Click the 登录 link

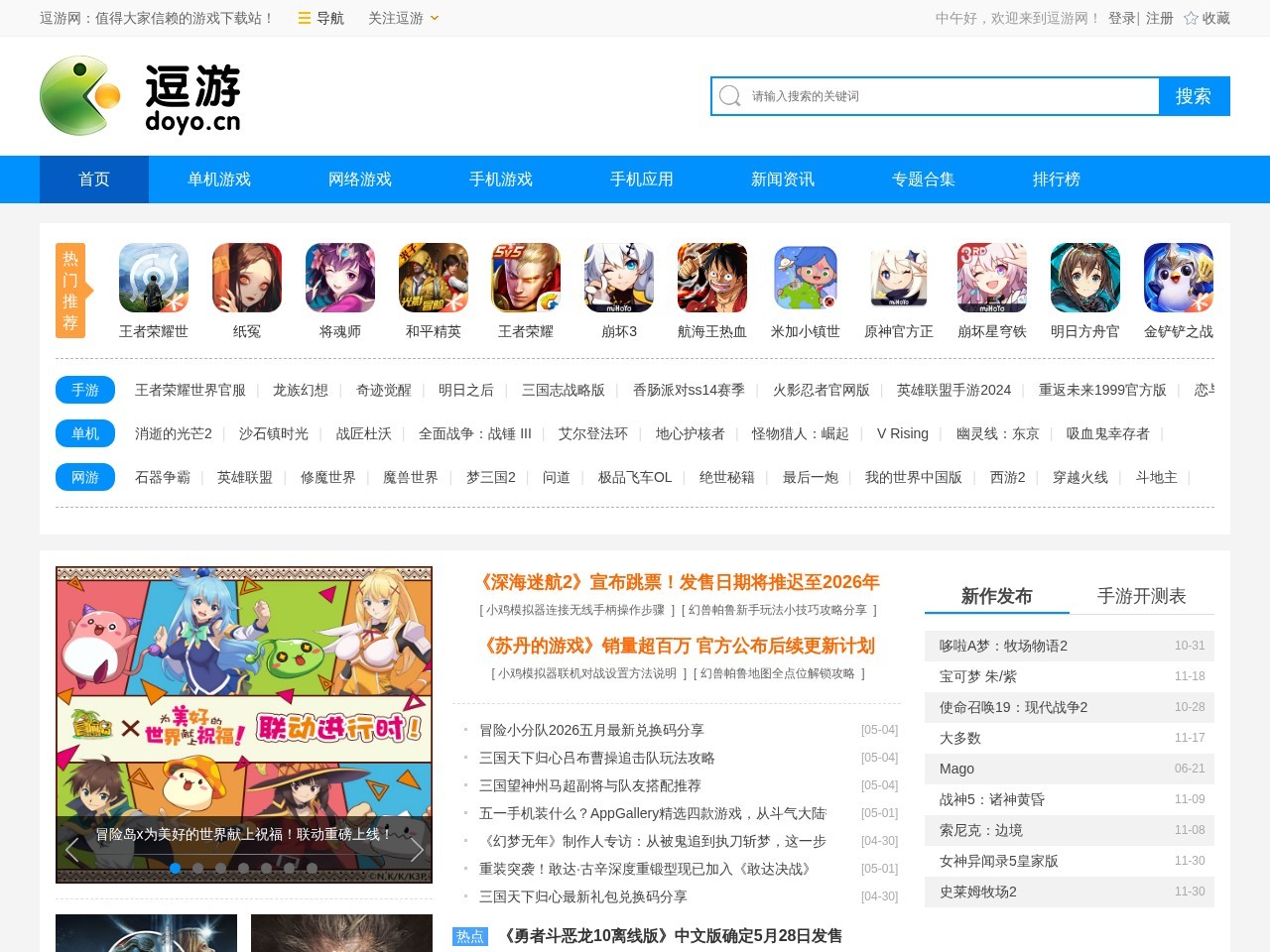point(1122,18)
